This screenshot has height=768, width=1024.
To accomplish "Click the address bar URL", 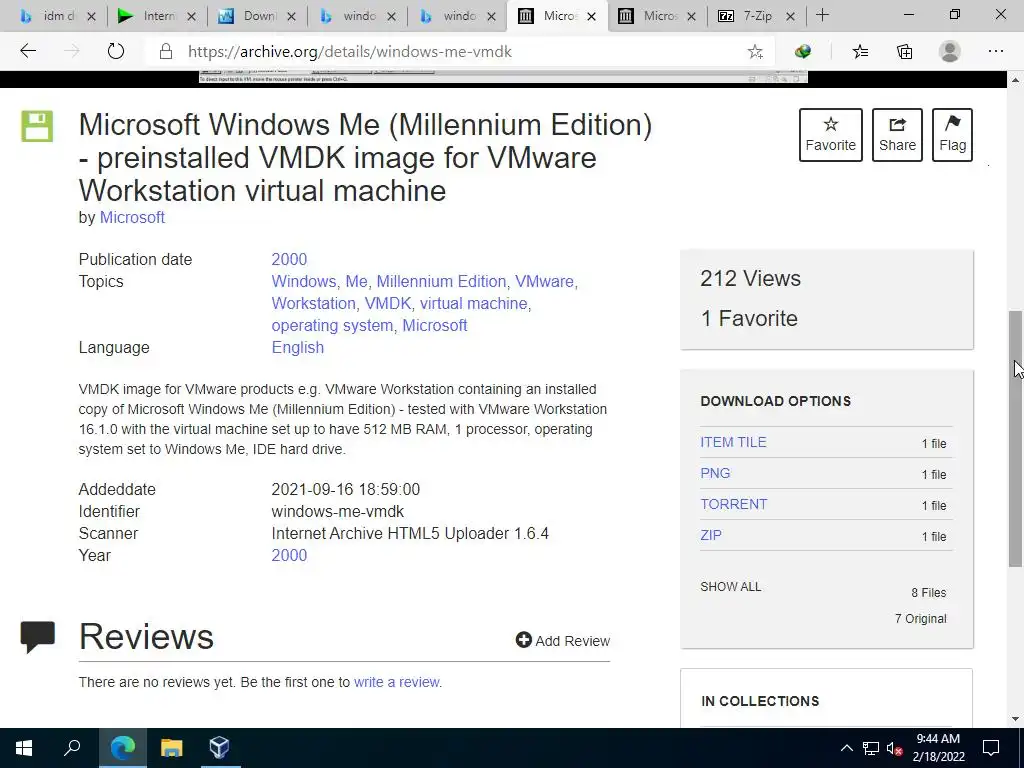I will tap(349, 52).
